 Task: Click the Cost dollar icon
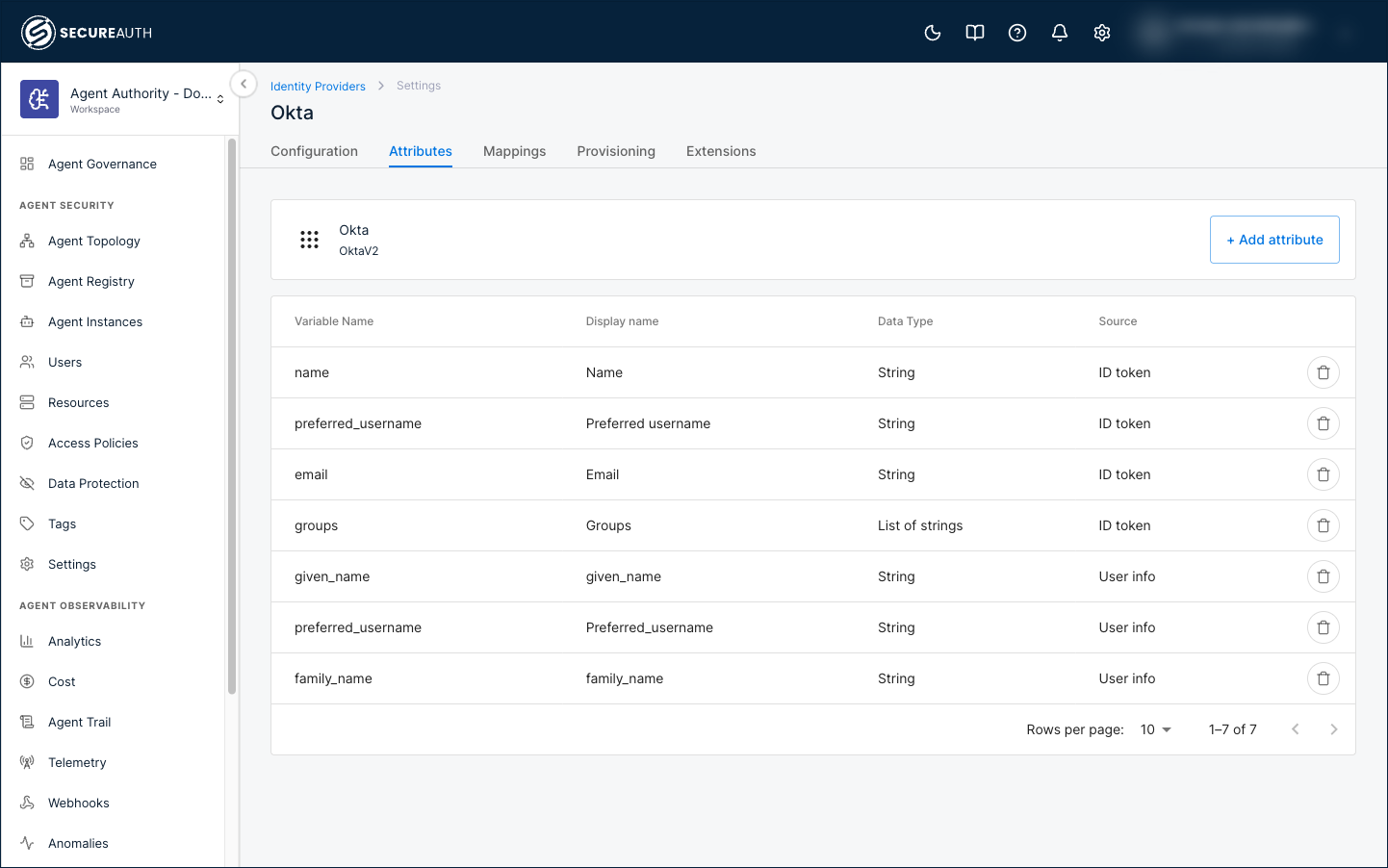point(27,682)
